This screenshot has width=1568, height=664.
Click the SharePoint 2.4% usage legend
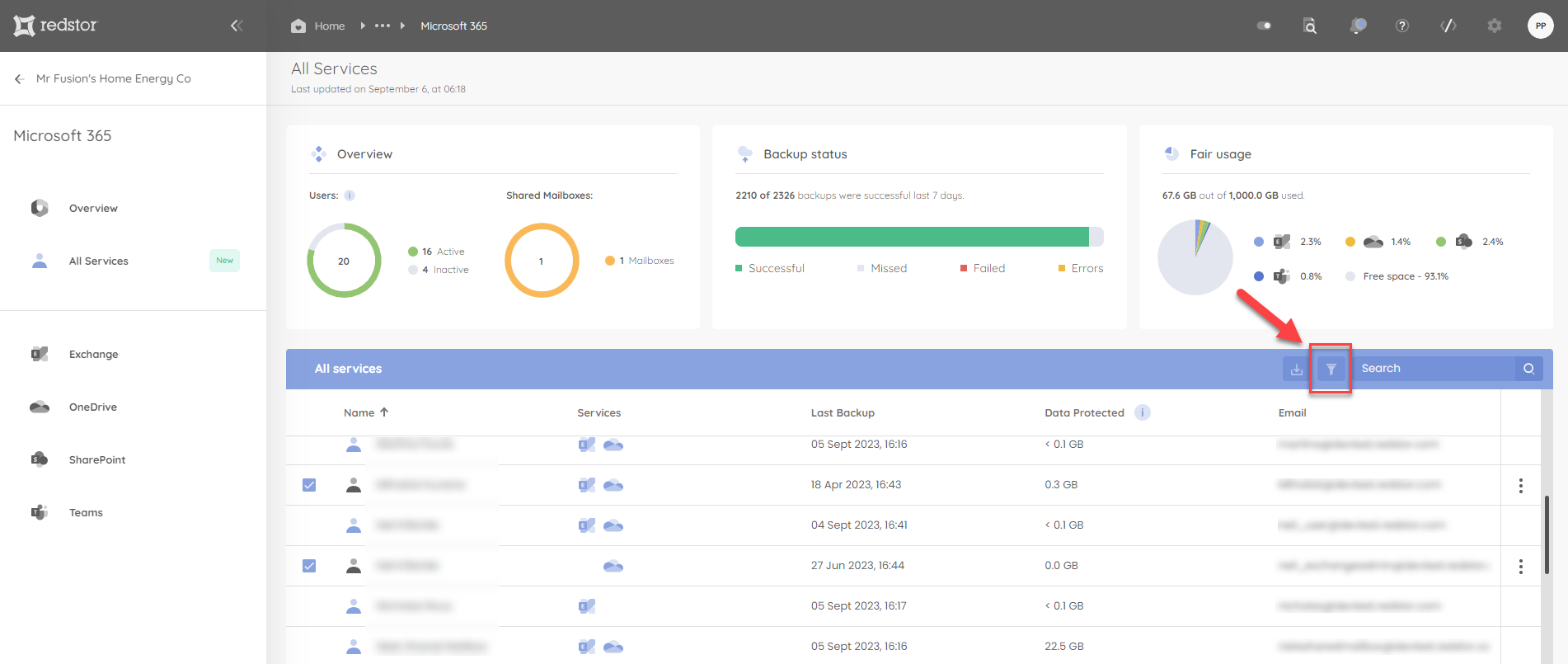[1469, 242]
